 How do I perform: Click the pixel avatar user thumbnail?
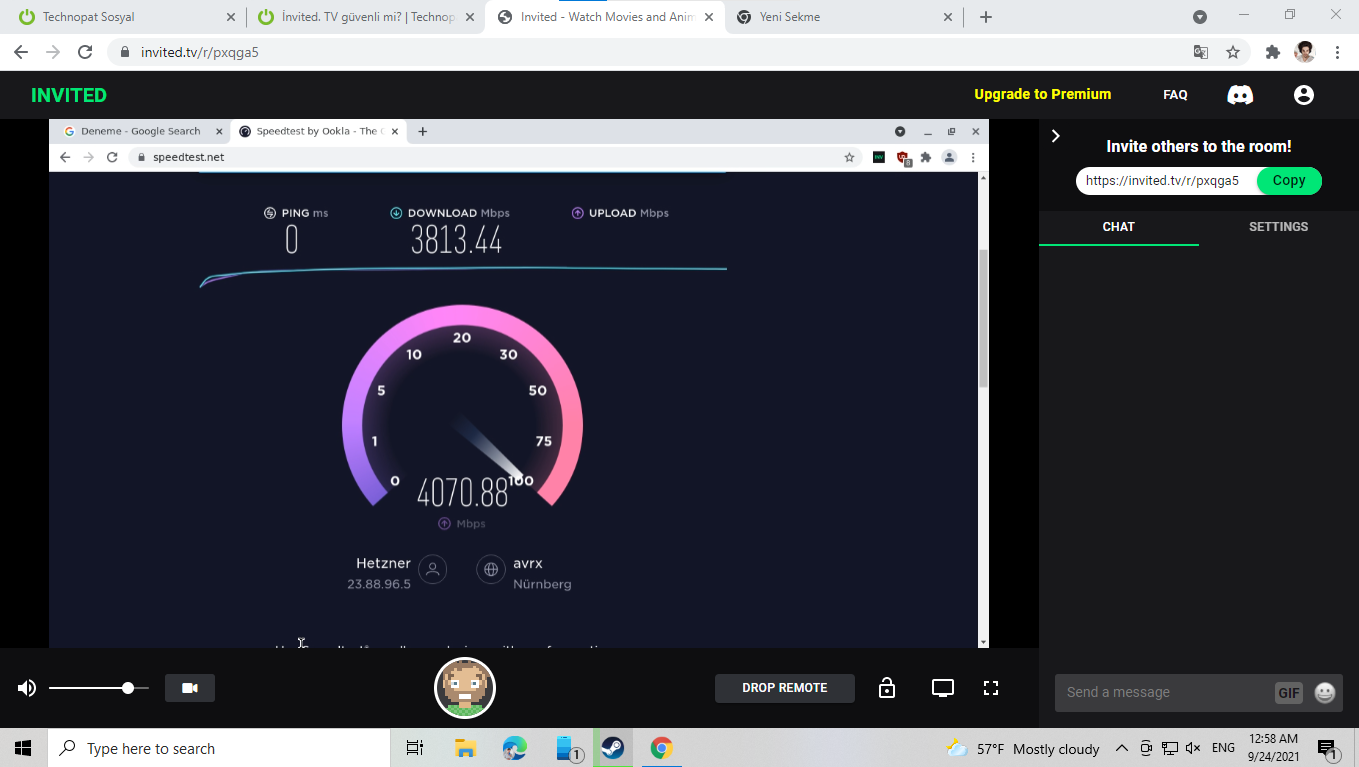tap(465, 688)
